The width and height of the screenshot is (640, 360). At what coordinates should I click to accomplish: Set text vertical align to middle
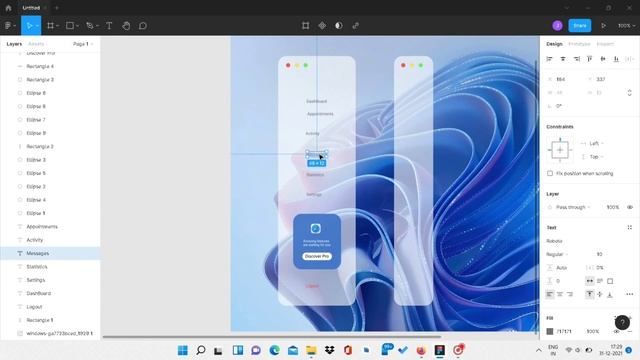tap(600, 294)
